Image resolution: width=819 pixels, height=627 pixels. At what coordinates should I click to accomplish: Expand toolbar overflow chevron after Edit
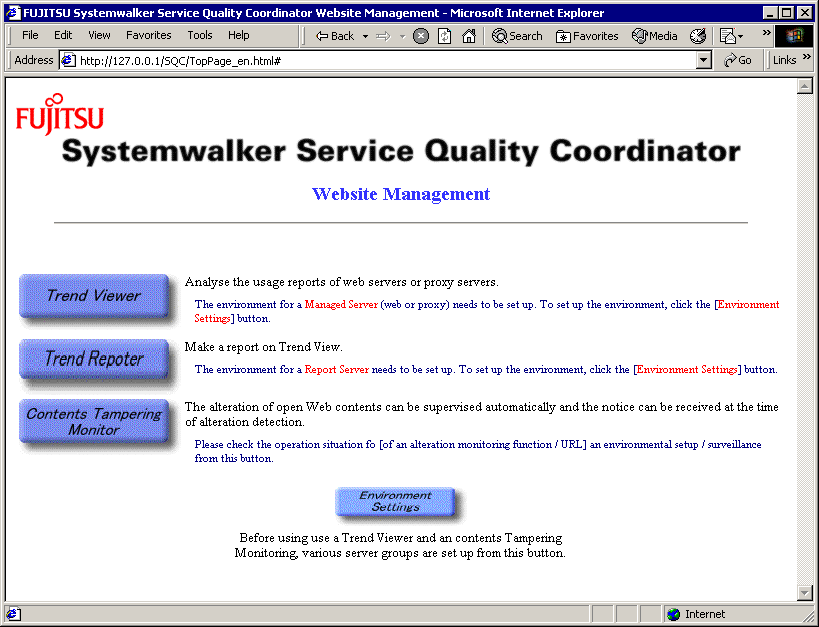(x=766, y=32)
